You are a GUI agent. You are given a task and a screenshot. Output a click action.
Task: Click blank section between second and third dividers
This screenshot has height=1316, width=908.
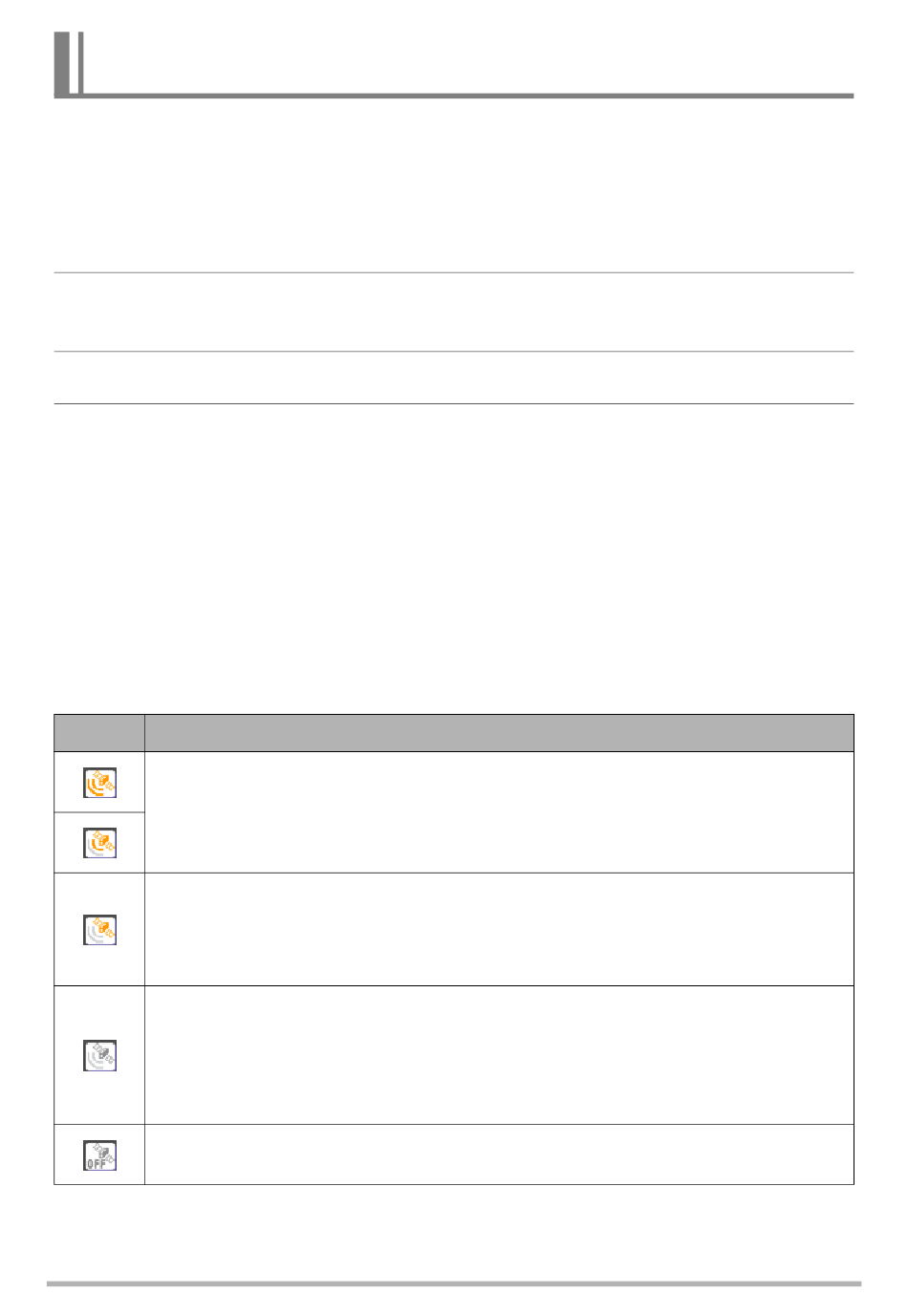click(454, 378)
